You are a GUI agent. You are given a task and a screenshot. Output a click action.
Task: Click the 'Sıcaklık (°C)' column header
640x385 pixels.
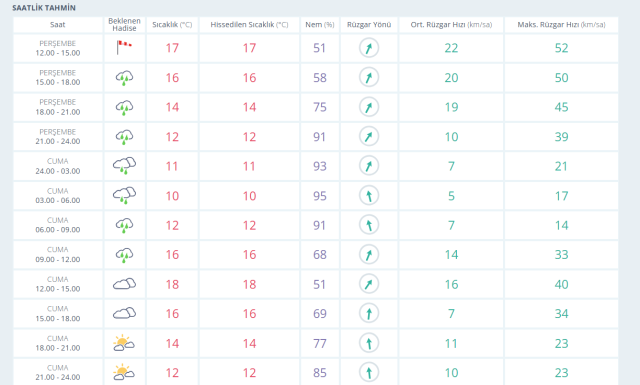tap(172, 24)
